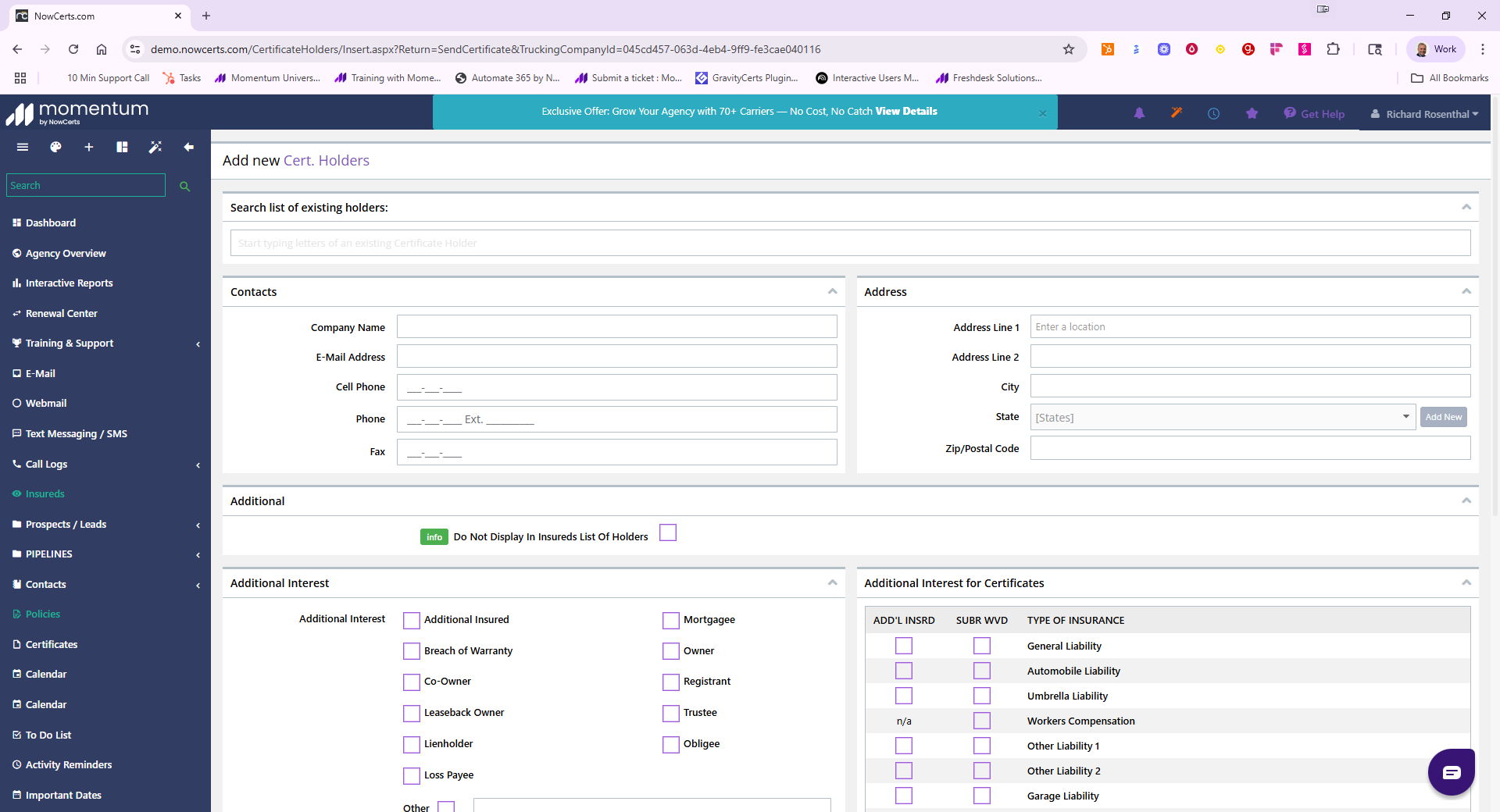Collapse the Search list of existing holders panel
Image resolution: width=1500 pixels, height=812 pixels.
click(x=1466, y=207)
